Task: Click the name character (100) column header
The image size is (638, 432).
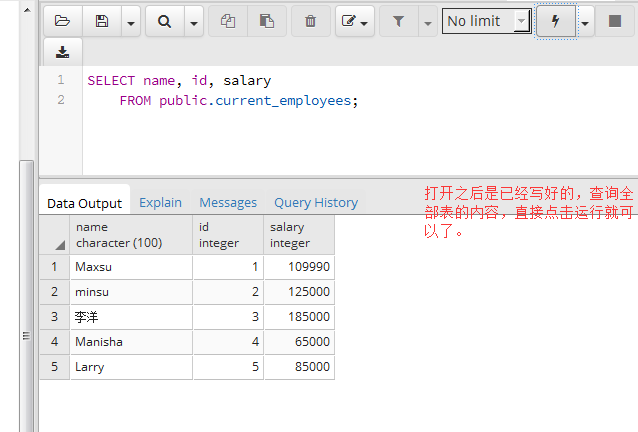Action: pyautogui.click(x=131, y=235)
